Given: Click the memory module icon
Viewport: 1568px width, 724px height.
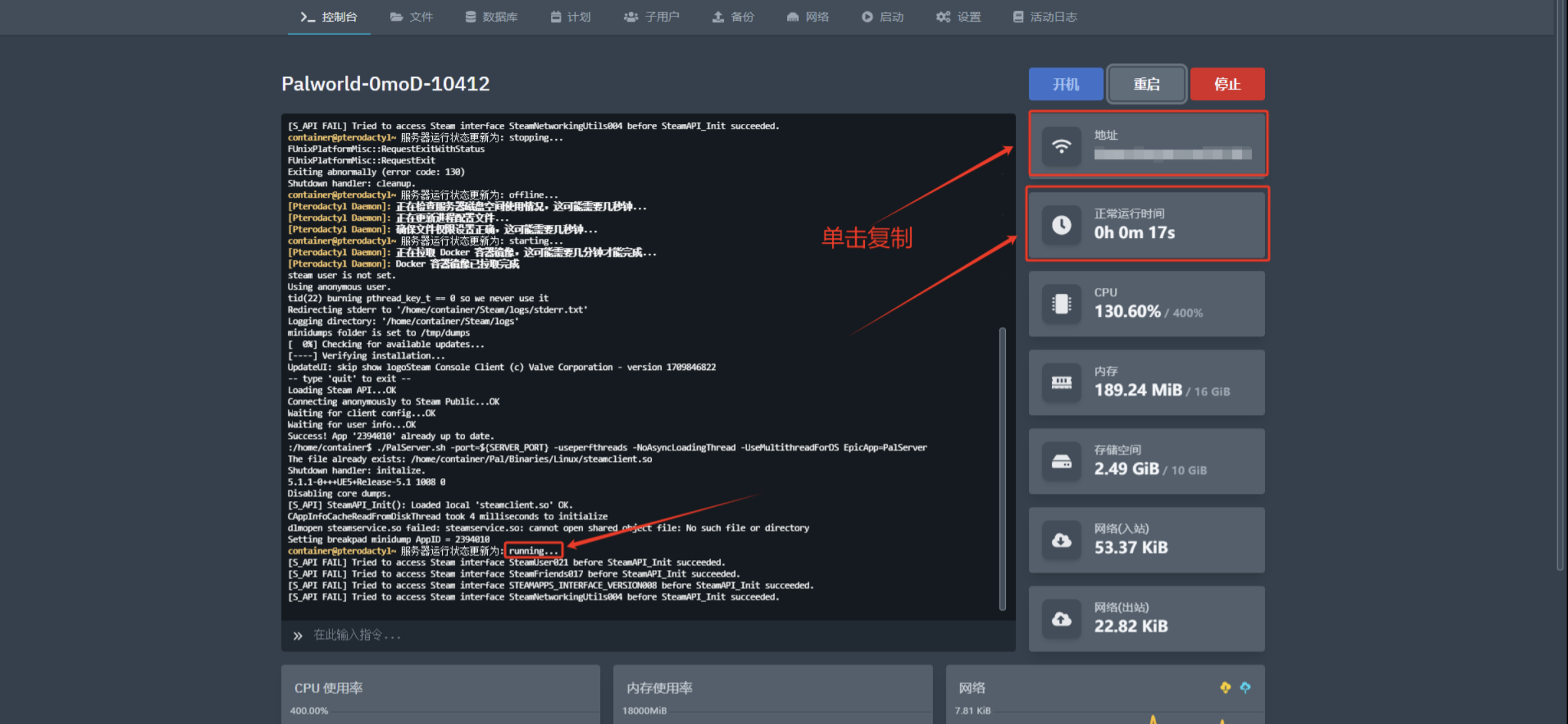Looking at the screenshot, I should click(x=1062, y=382).
